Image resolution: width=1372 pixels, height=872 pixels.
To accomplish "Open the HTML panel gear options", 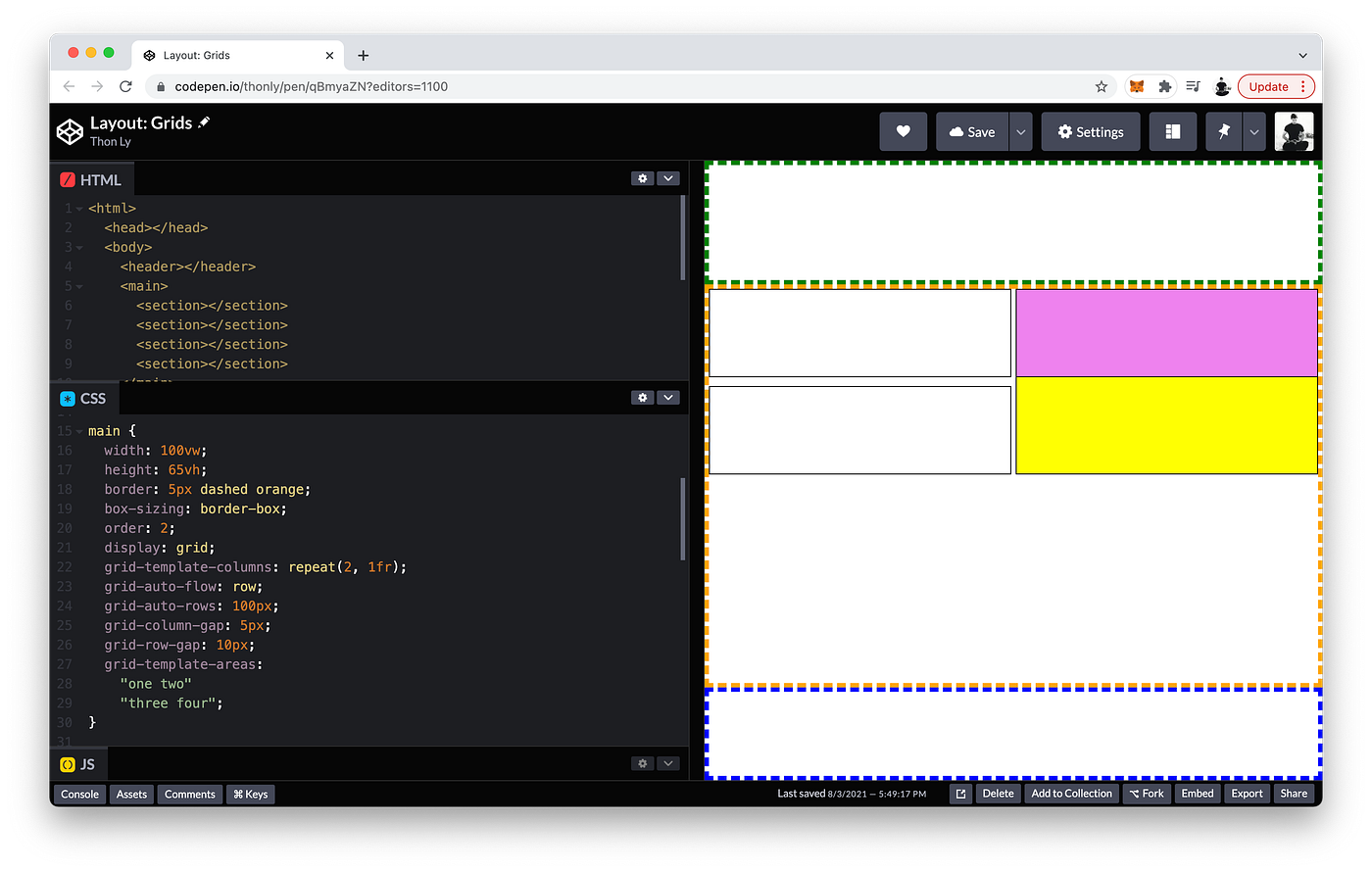I will pos(642,178).
